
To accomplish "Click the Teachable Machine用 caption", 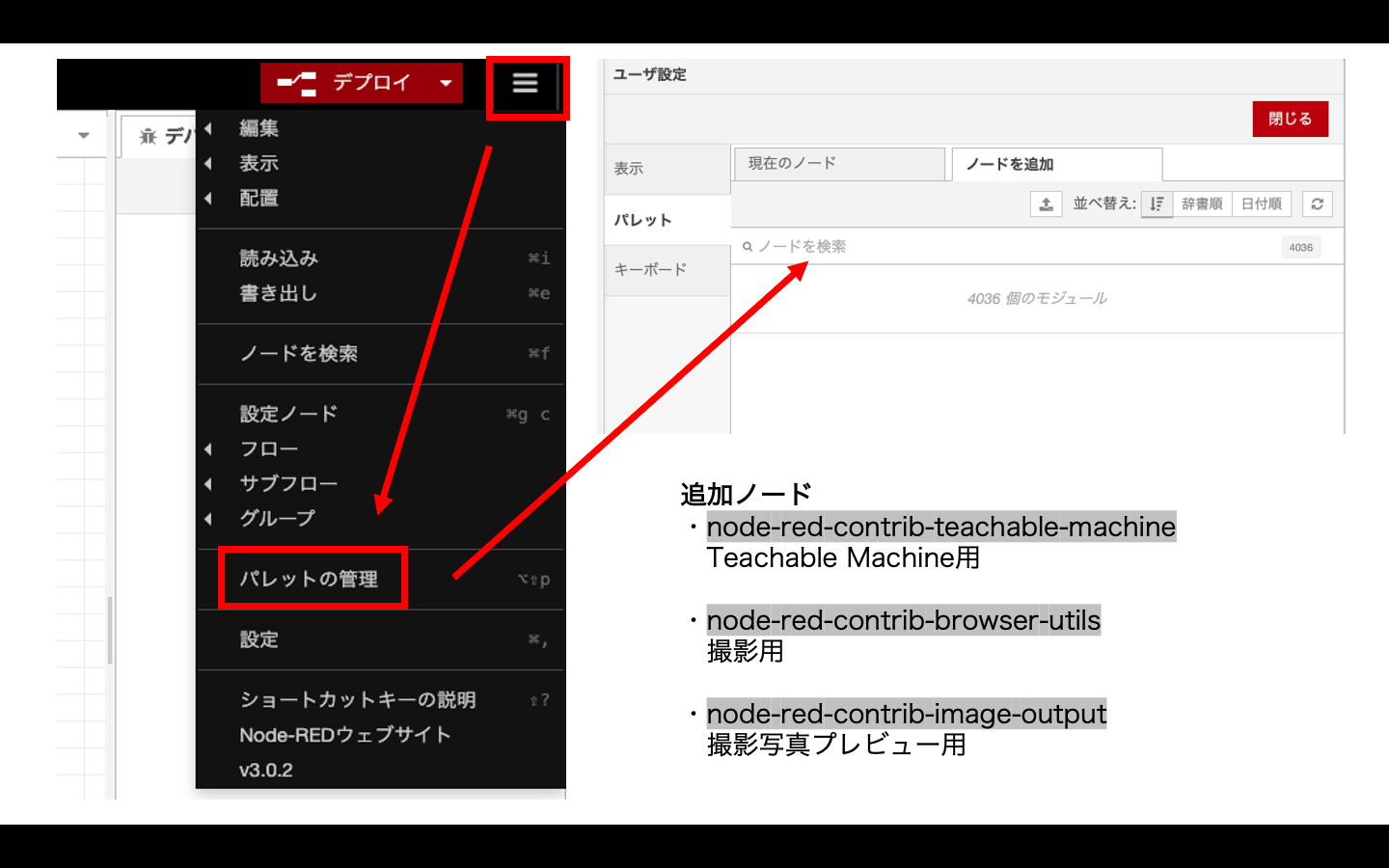I will [844, 557].
